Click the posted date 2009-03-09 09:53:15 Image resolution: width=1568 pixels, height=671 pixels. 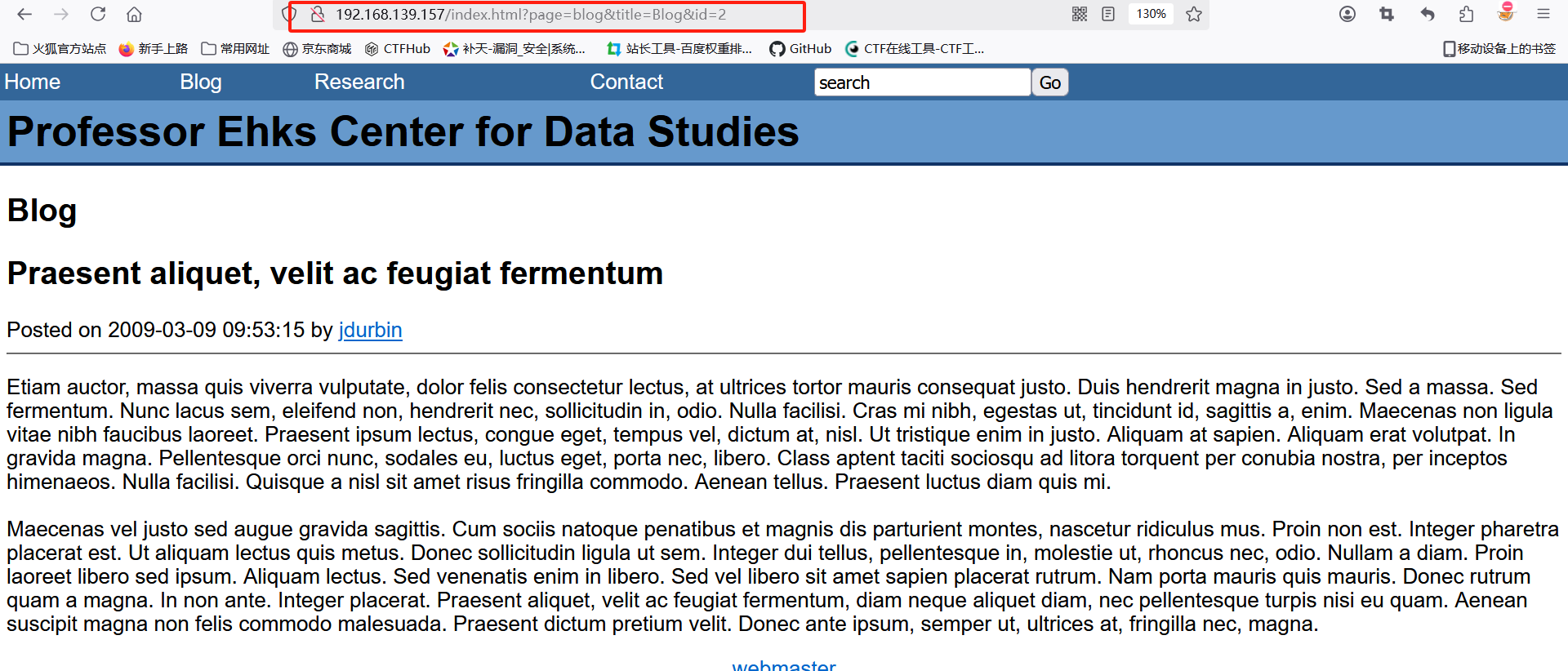[x=206, y=330]
